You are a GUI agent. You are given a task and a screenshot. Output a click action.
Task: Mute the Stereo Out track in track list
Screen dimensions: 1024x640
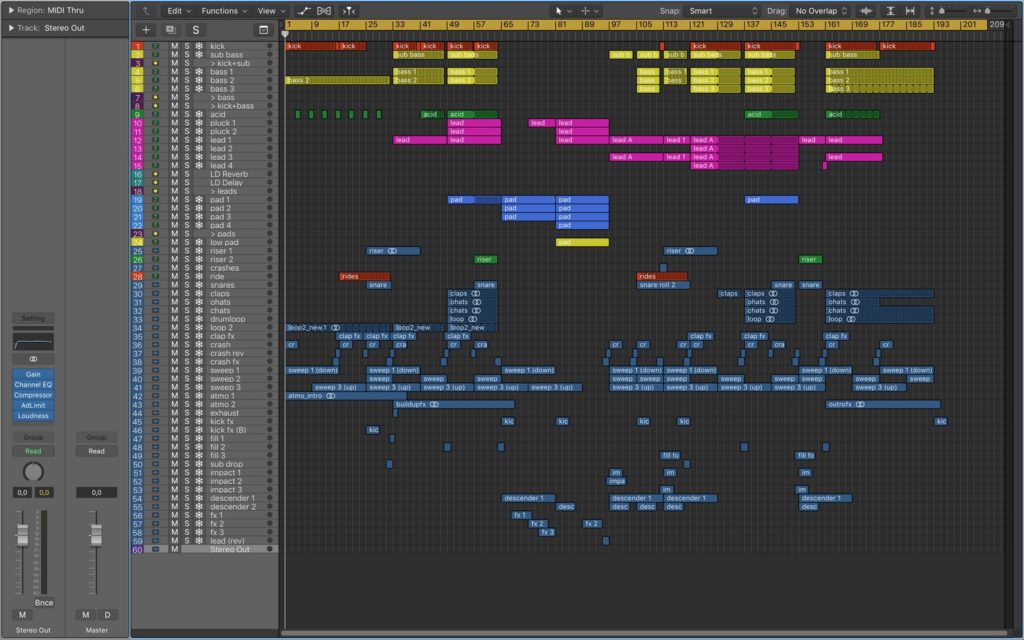click(174, 549)
